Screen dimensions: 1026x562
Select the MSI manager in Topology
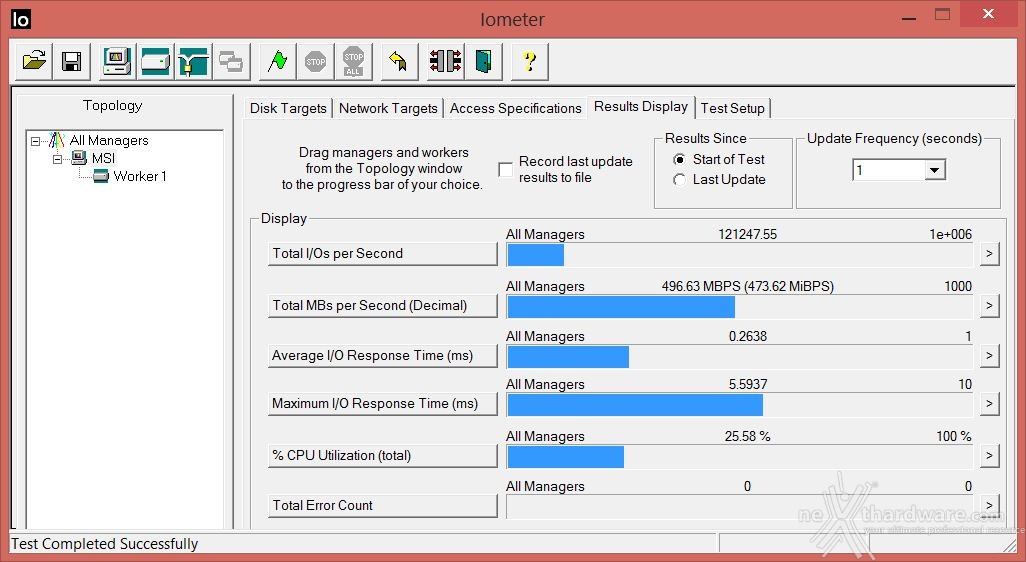point(103,158)
